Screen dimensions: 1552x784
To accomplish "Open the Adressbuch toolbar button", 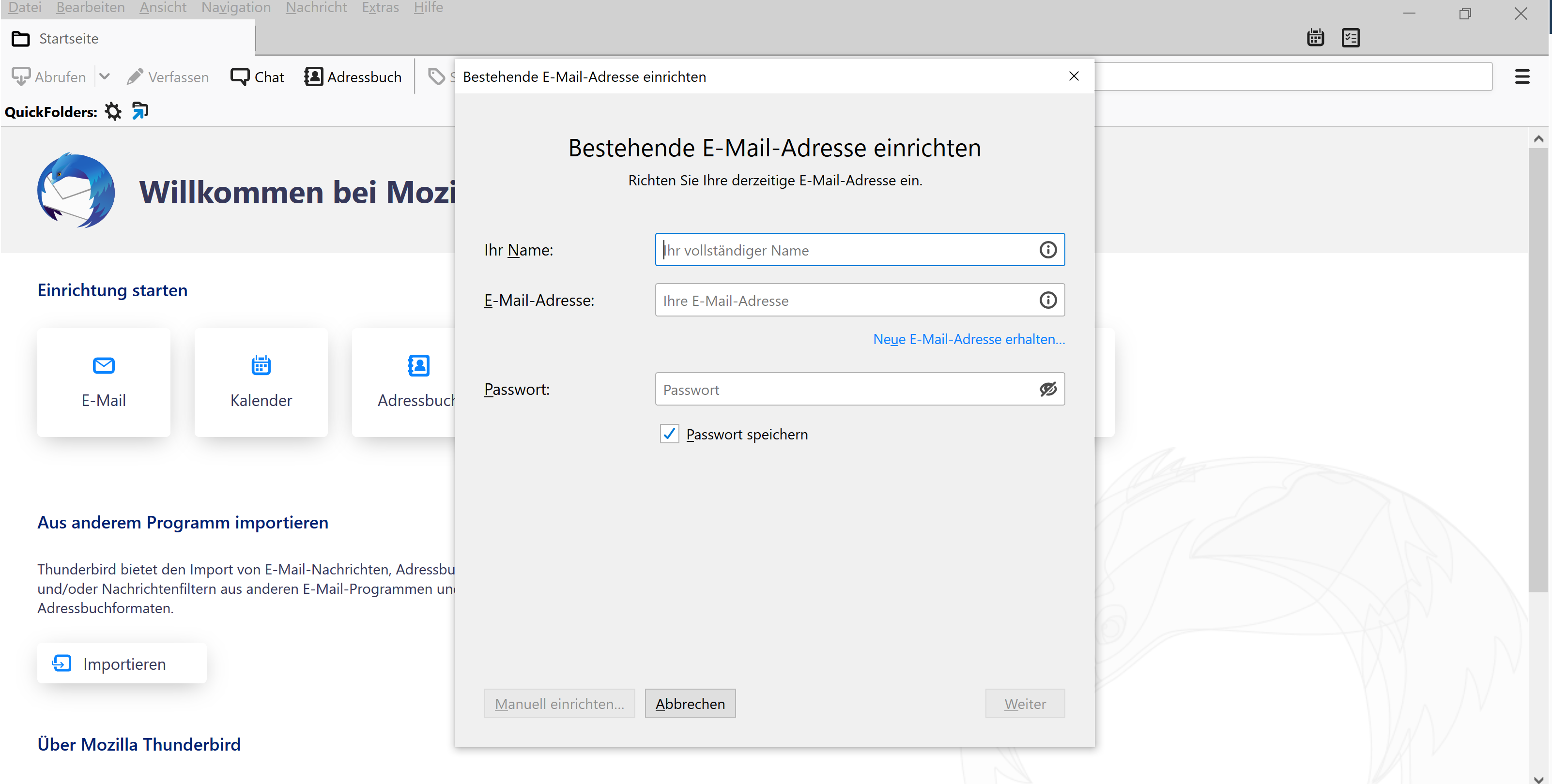I will 353,77.
